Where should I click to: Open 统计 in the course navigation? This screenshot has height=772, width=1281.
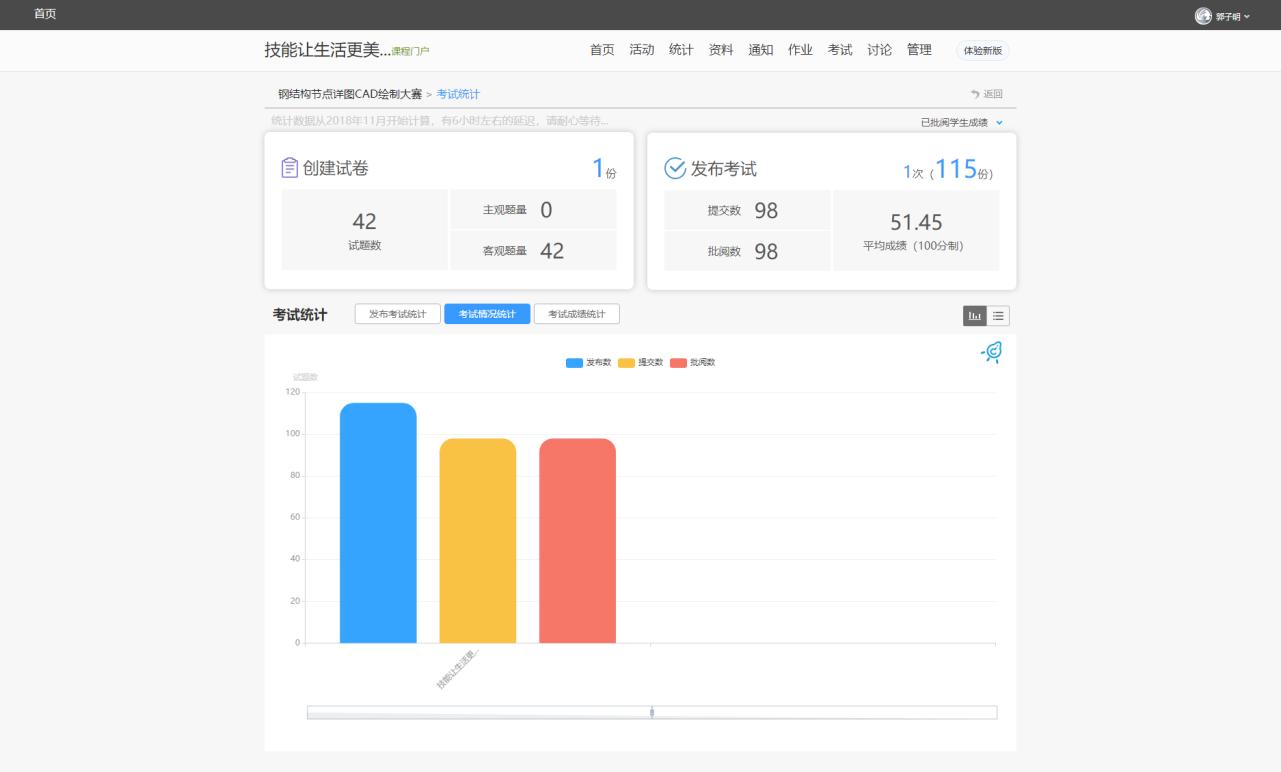(x=681, y=51)
